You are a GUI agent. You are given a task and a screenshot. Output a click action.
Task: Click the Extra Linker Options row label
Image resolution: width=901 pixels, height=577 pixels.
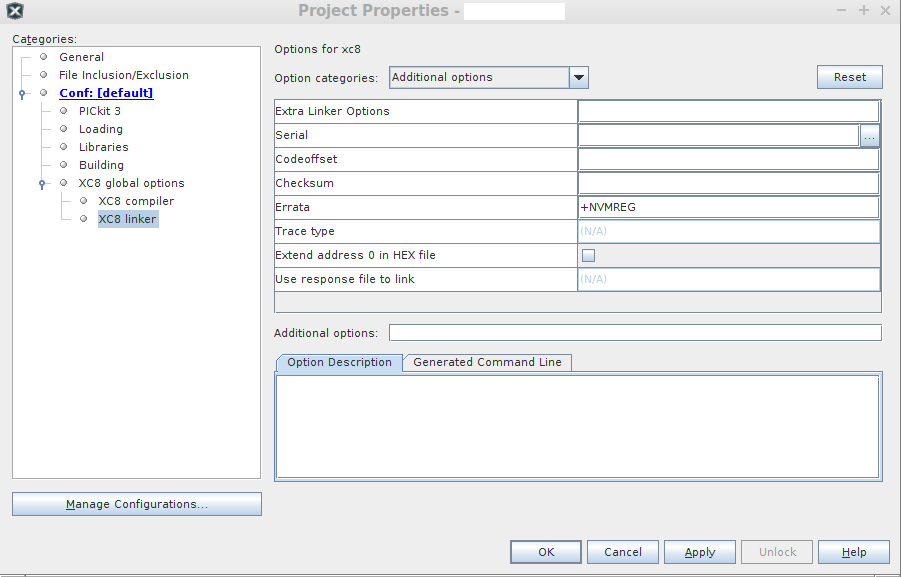click(x=332, y=111)
